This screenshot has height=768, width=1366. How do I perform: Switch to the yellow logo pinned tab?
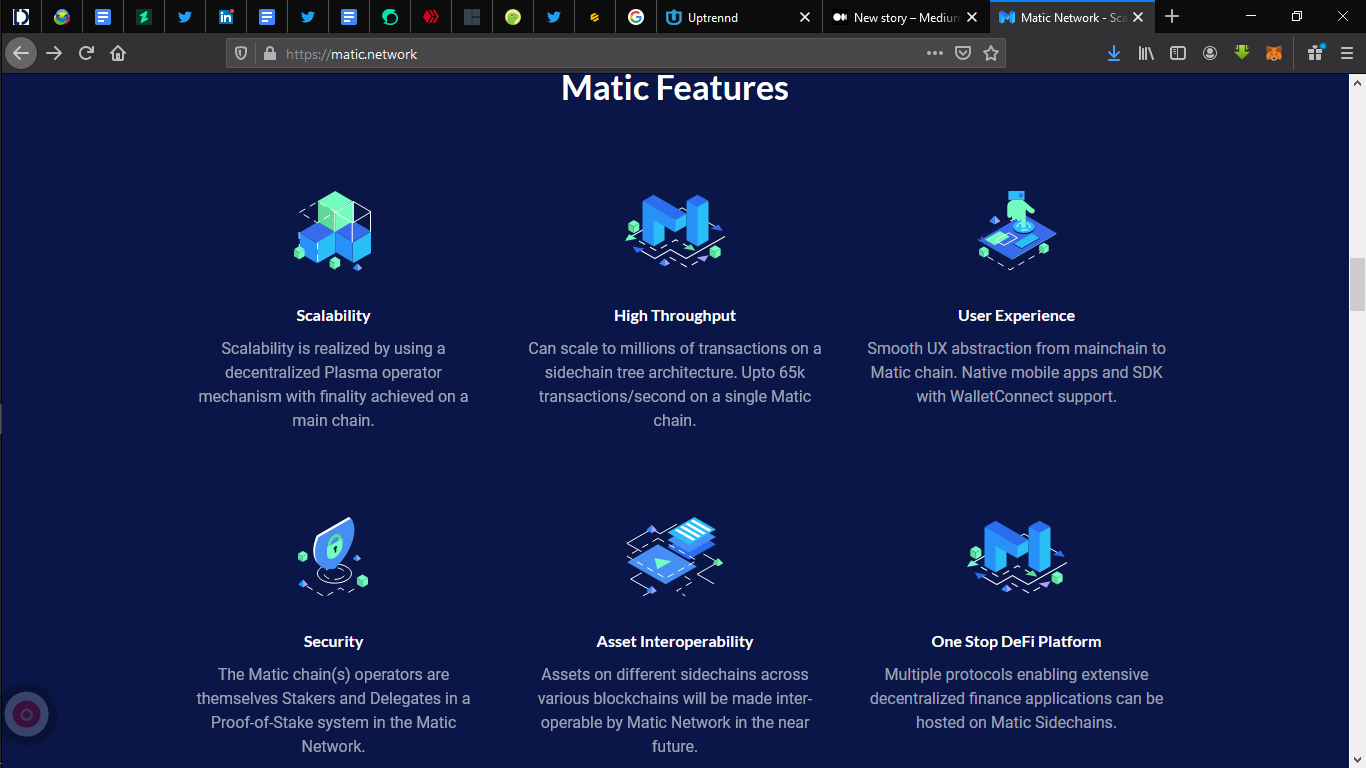pos(595,17)
